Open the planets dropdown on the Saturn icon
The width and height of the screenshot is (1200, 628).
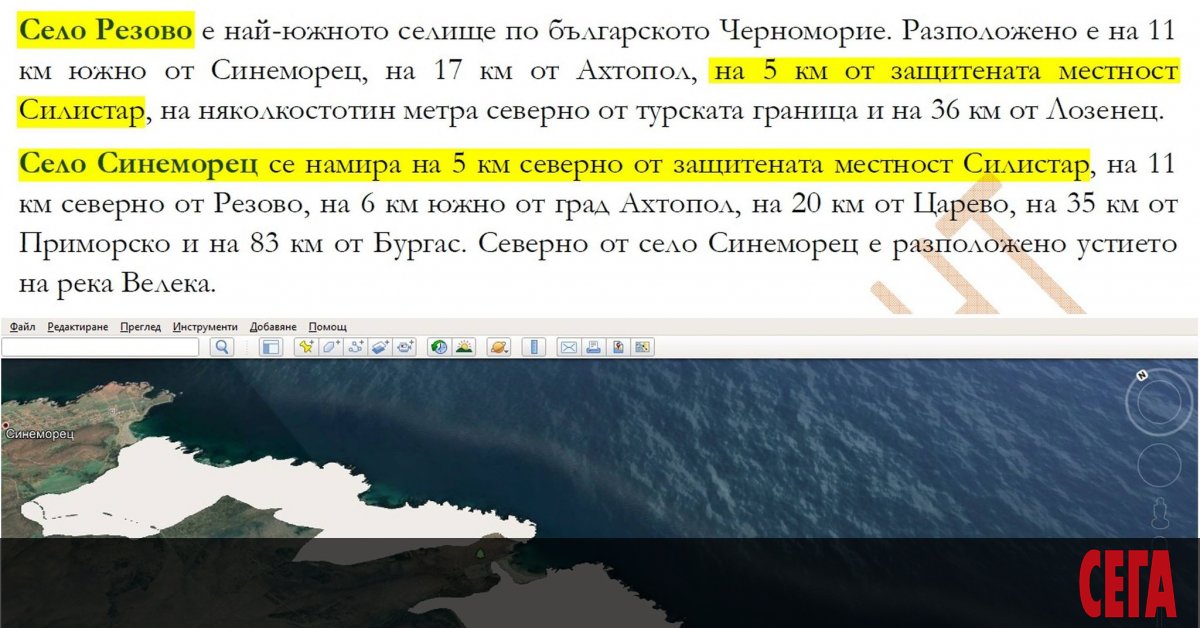(x=500, y=347)
